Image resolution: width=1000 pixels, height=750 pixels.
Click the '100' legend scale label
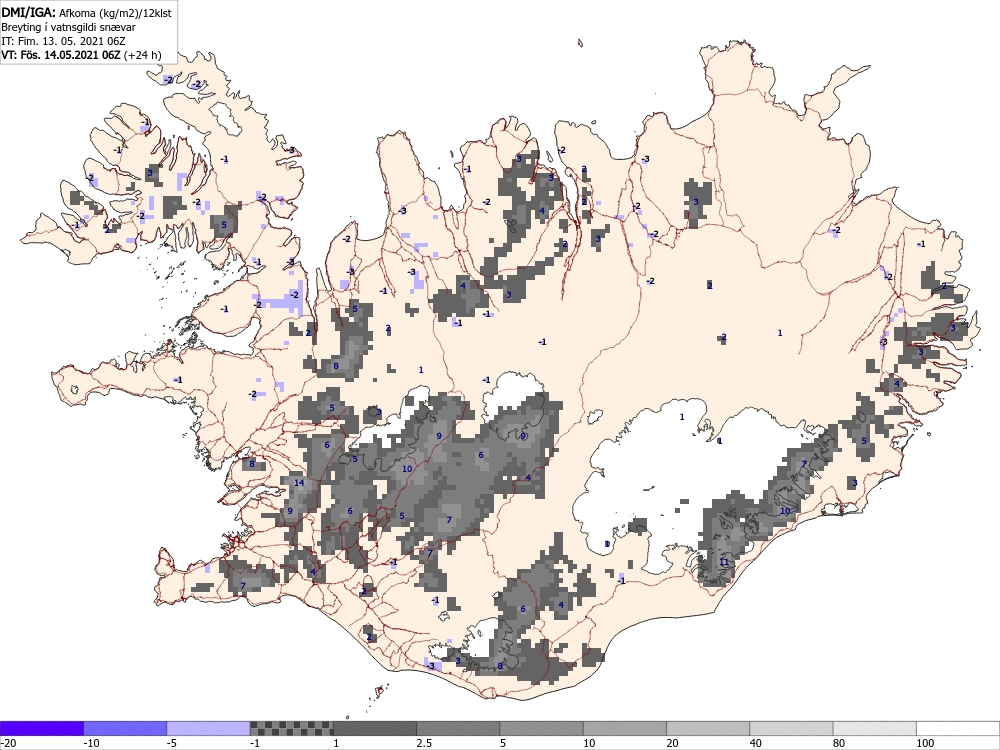pos(925,743)
